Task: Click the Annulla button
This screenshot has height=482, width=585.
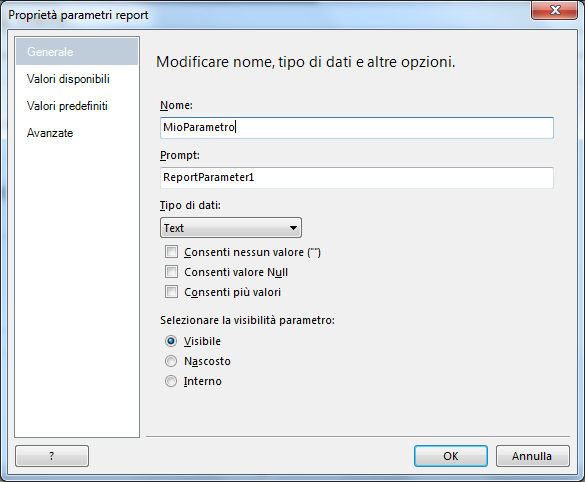Action: 532,456
